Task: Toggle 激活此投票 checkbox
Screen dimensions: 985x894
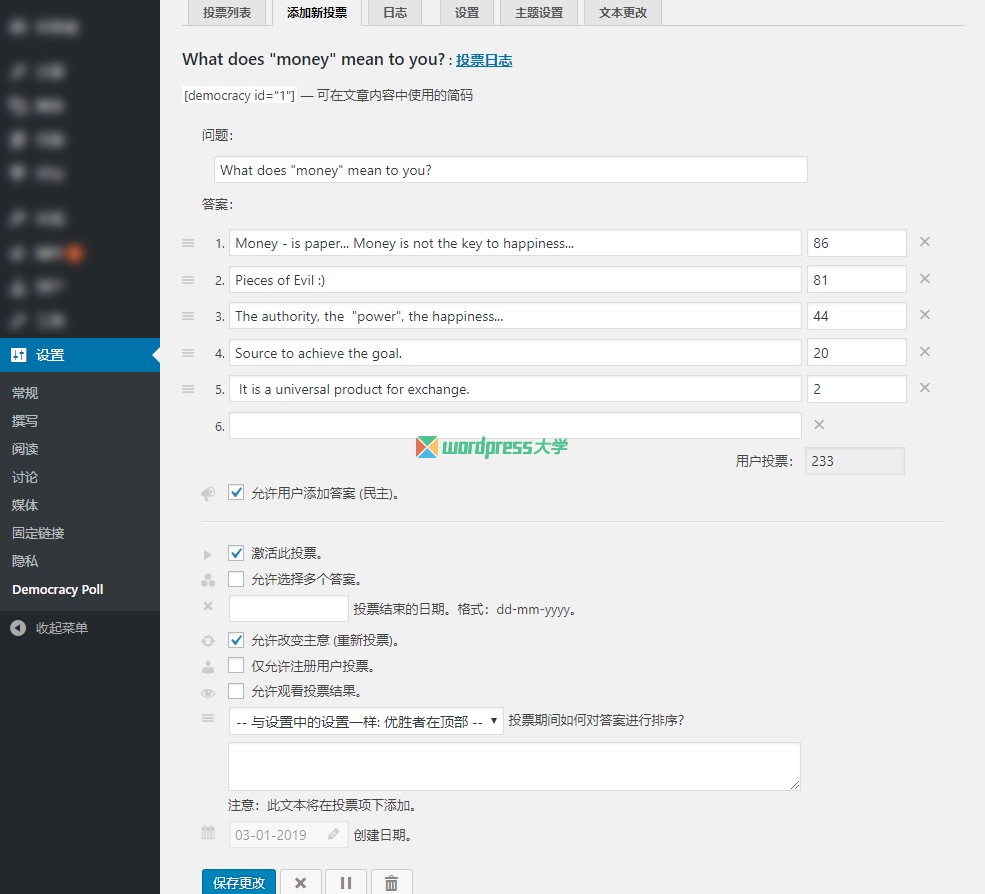Action: coord(236,553)
